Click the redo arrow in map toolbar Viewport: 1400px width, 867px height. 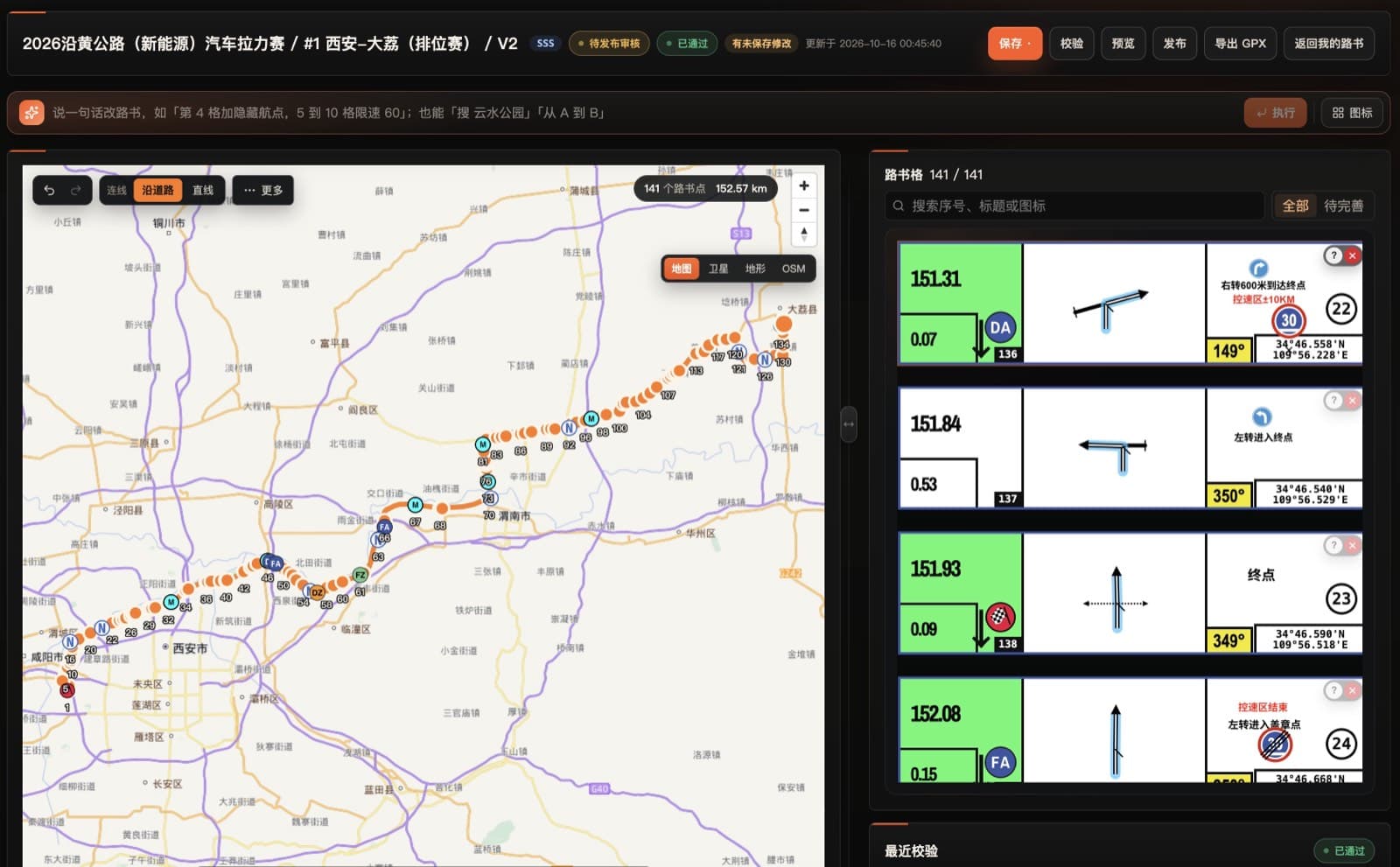click(x=76, y=190)
